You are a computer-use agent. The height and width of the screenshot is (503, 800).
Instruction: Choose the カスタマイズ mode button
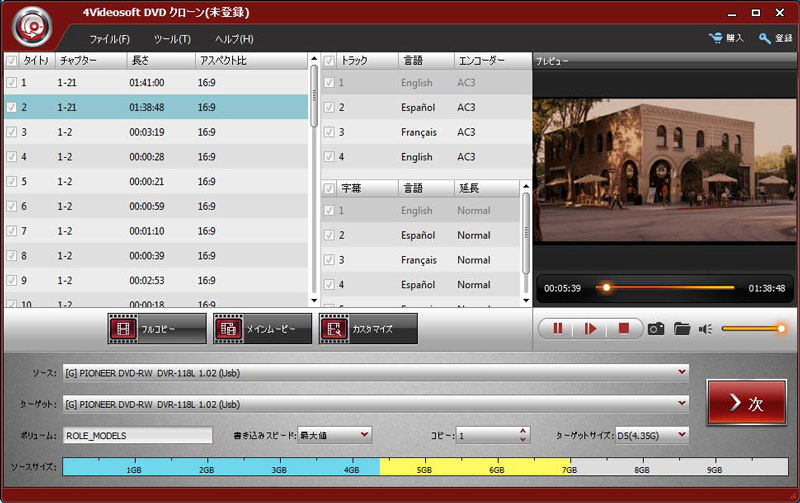pyautogui.click(x=367, y=328)
